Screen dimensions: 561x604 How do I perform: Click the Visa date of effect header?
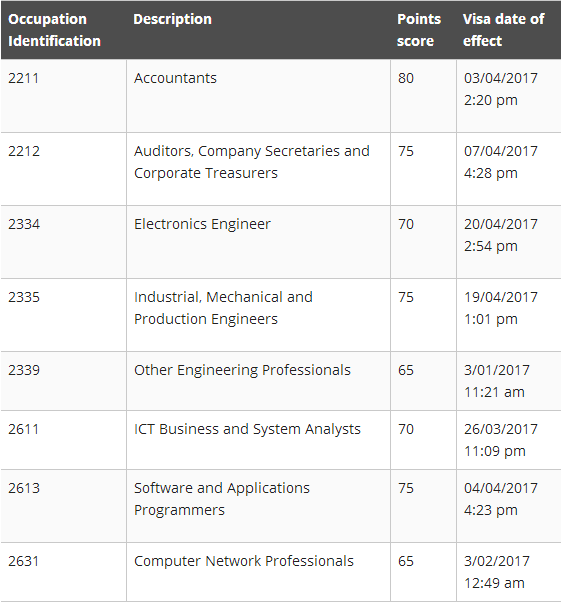[x=503, y=30]
